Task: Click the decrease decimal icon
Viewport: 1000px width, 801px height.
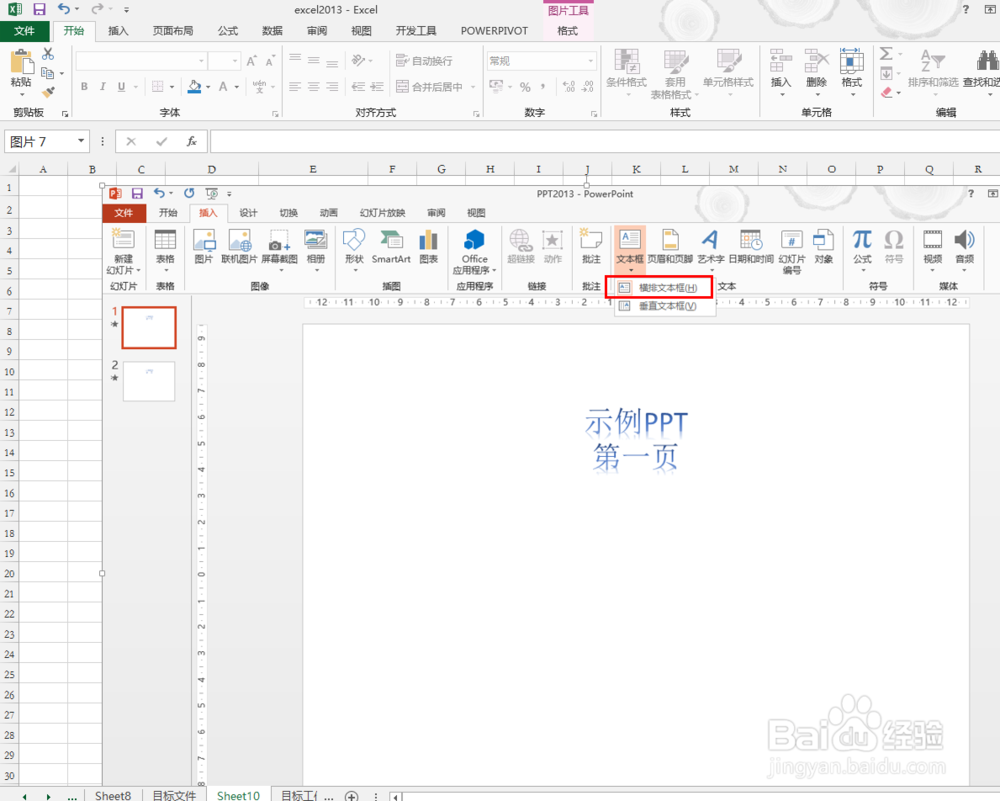Action: coord(587,86)
